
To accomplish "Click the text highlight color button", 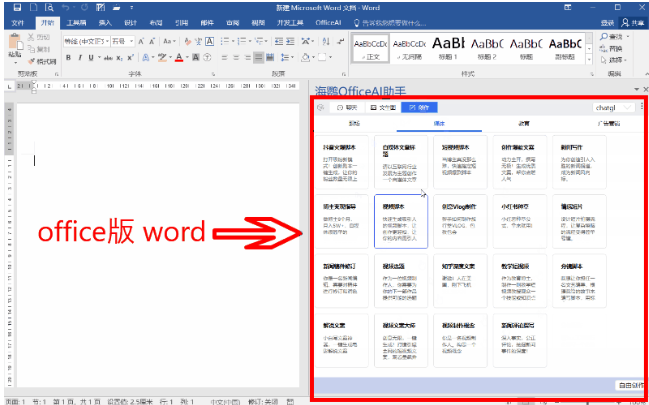I will [162, 57].
